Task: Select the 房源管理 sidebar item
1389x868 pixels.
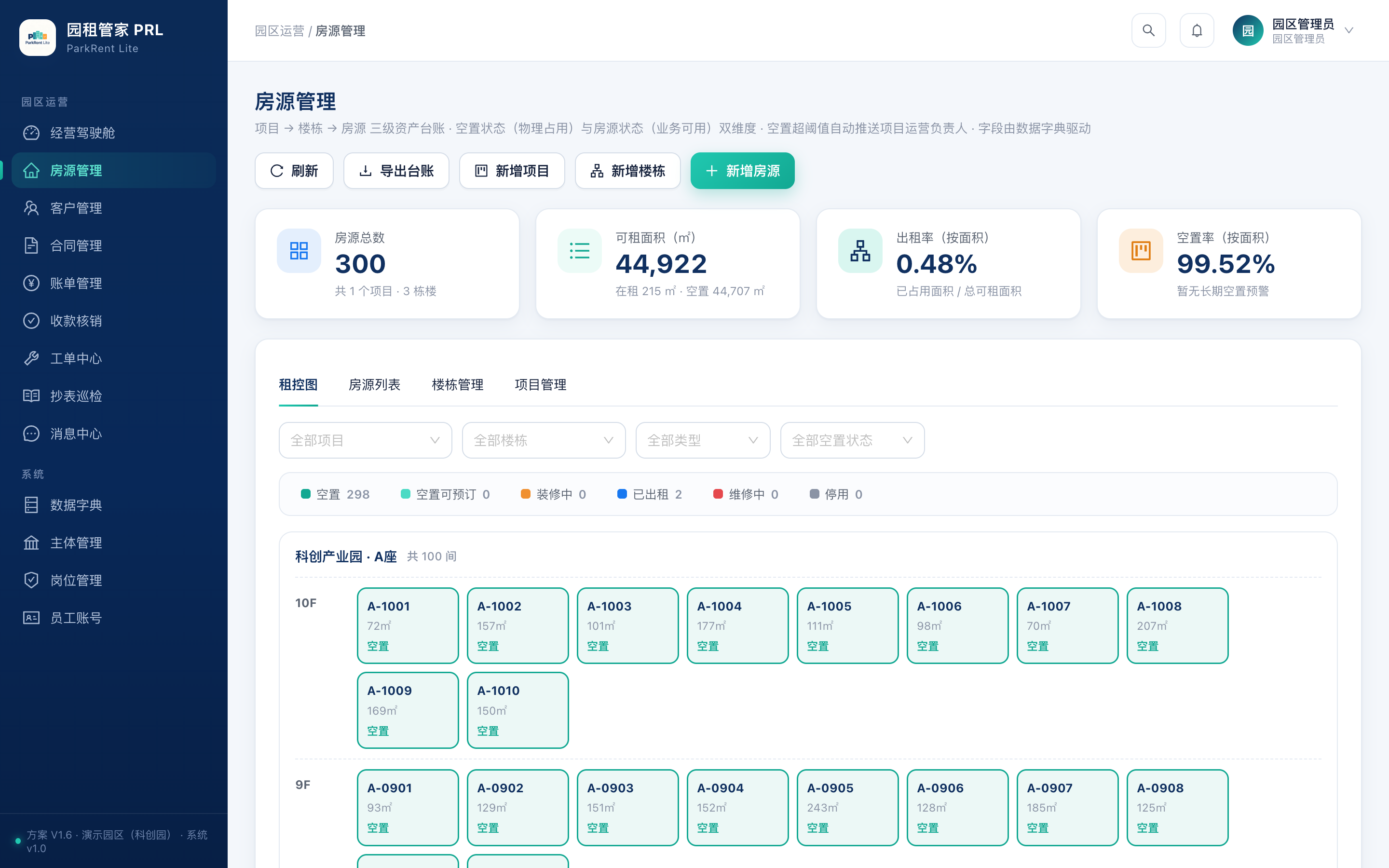Action: [114, 171]
